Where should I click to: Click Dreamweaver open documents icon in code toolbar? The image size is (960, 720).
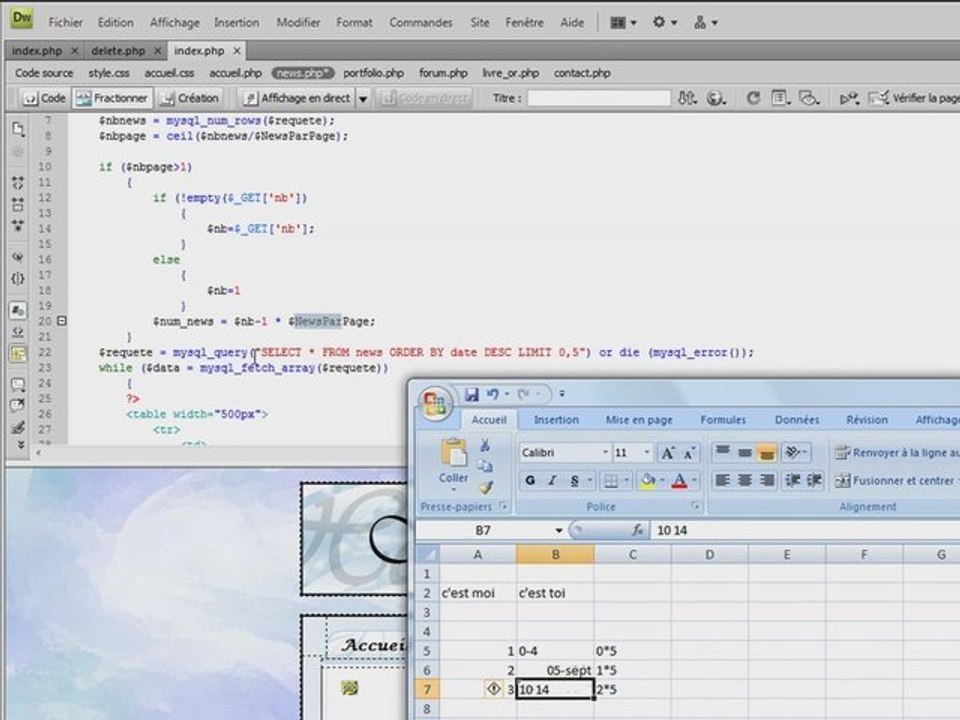pos(18,129)
